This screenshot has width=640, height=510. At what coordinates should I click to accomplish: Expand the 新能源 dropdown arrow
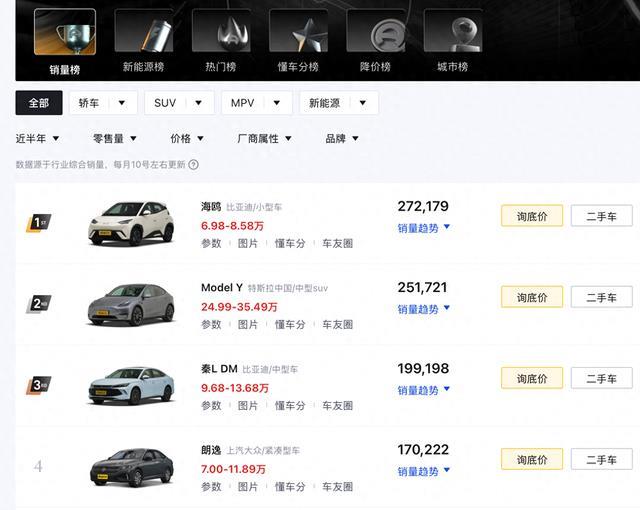click(x=362, y=103)
